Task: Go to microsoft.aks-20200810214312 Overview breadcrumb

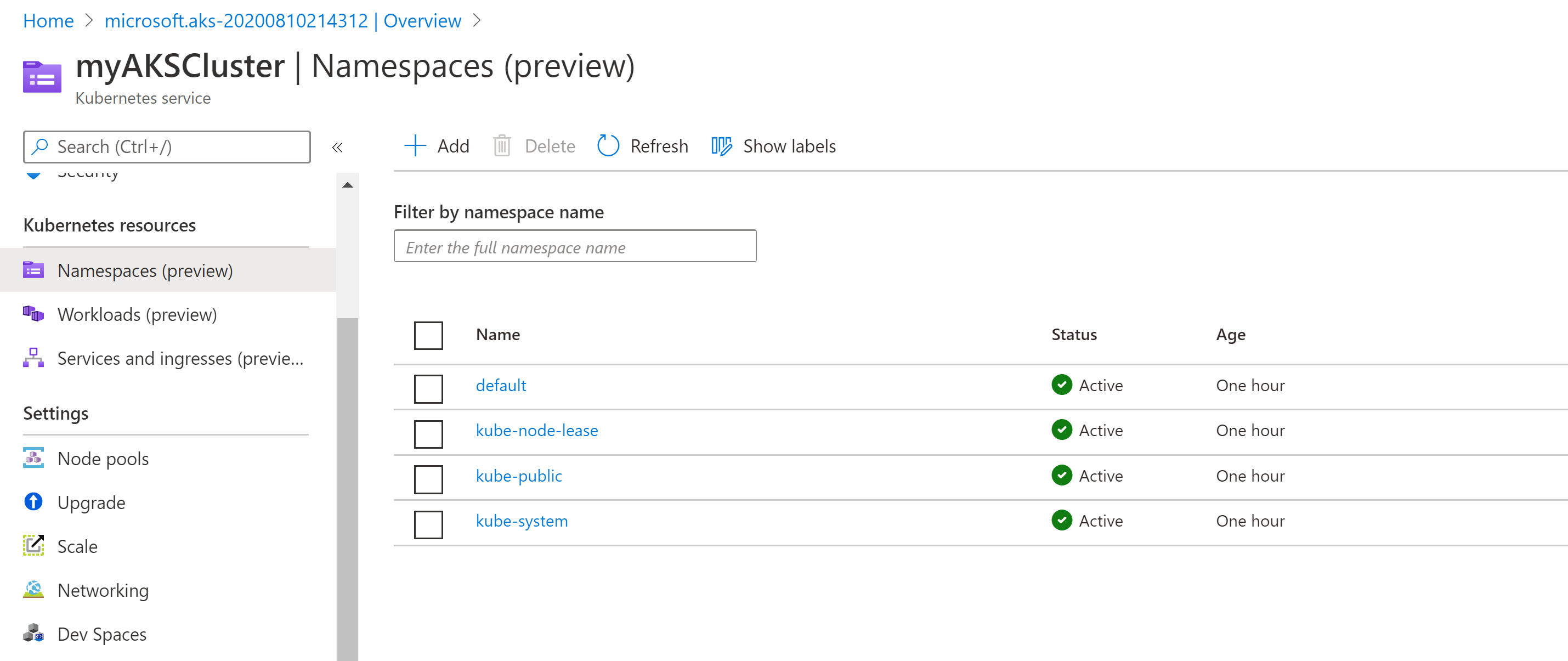Action: pyautogui.click(x=283, y=21)
